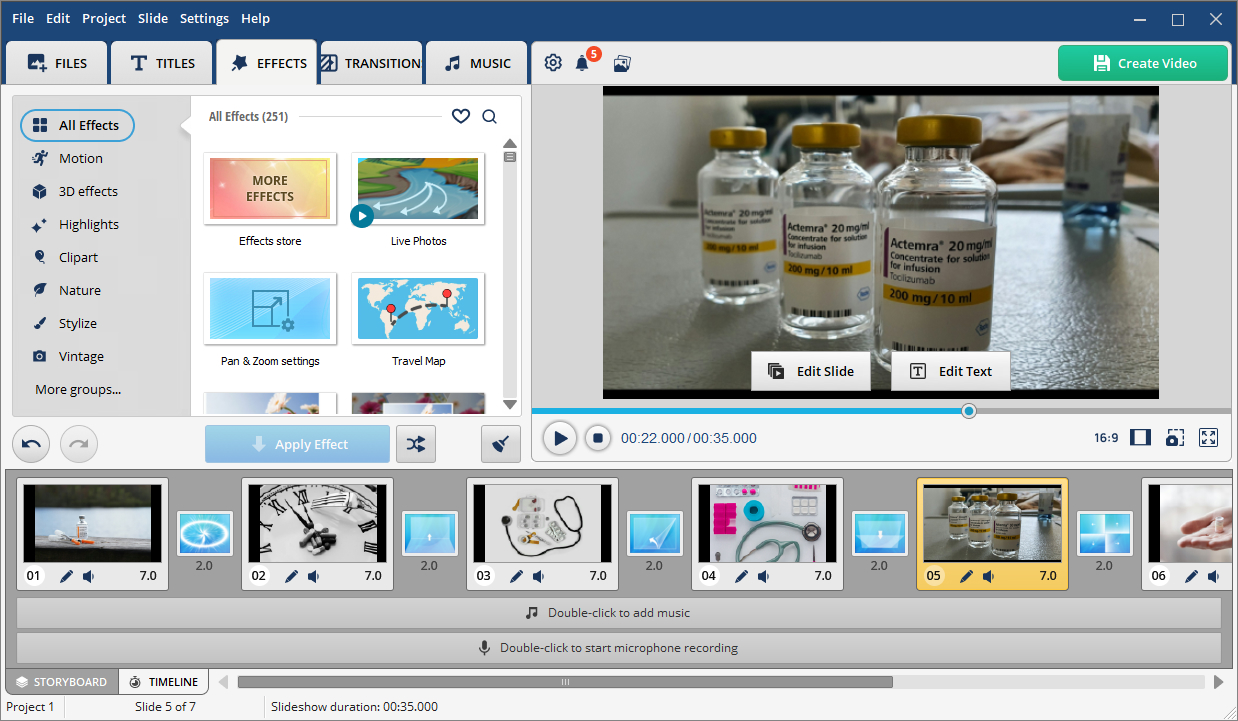Viewport: 1238px width, 721px height.
Task: Open transition between slides 02 and 03
Action: pos(429,534)
